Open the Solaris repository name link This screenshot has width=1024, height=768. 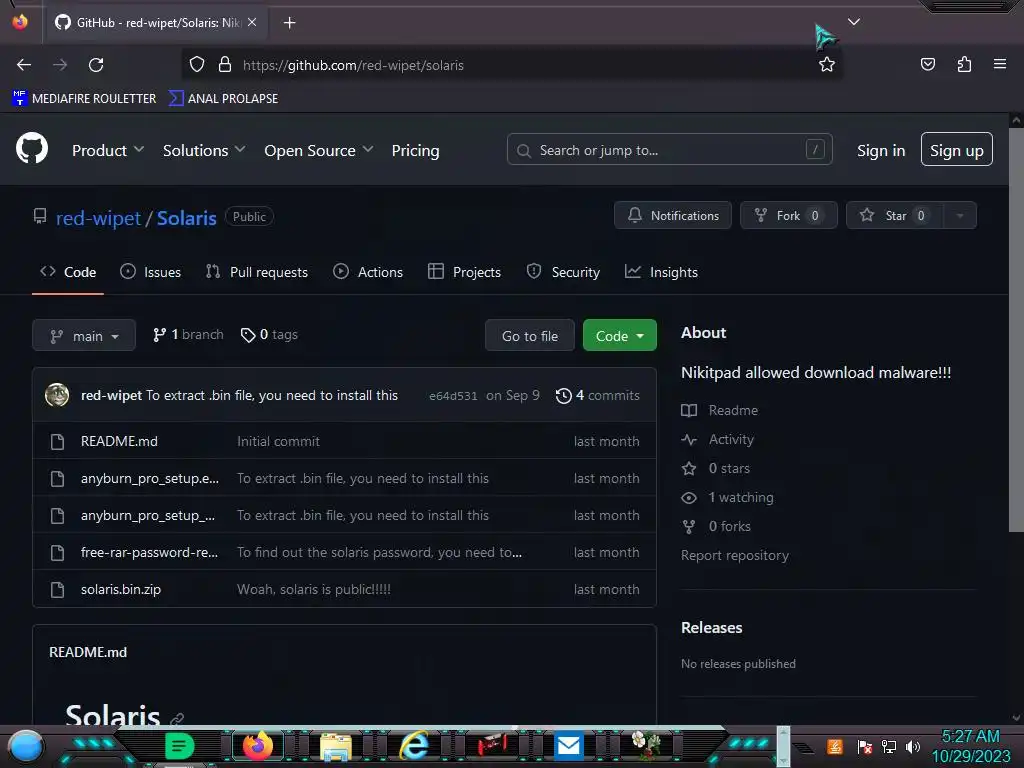tap(186, 217)
